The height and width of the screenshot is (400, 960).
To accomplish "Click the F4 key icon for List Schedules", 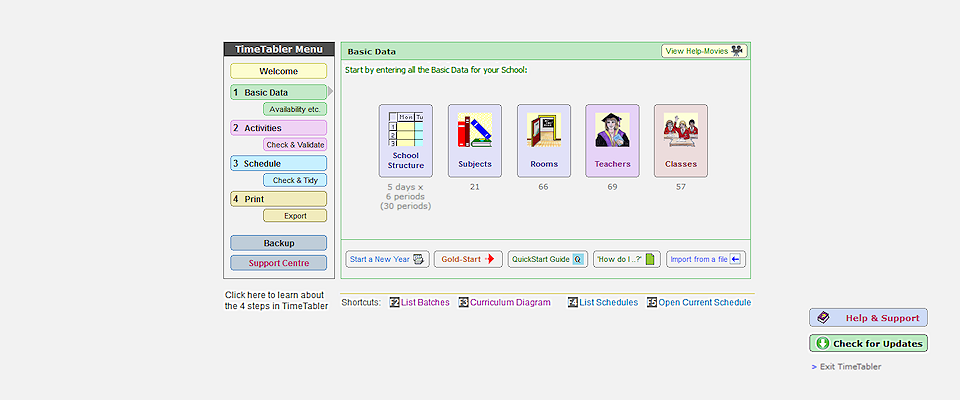I will coord(572,303).
